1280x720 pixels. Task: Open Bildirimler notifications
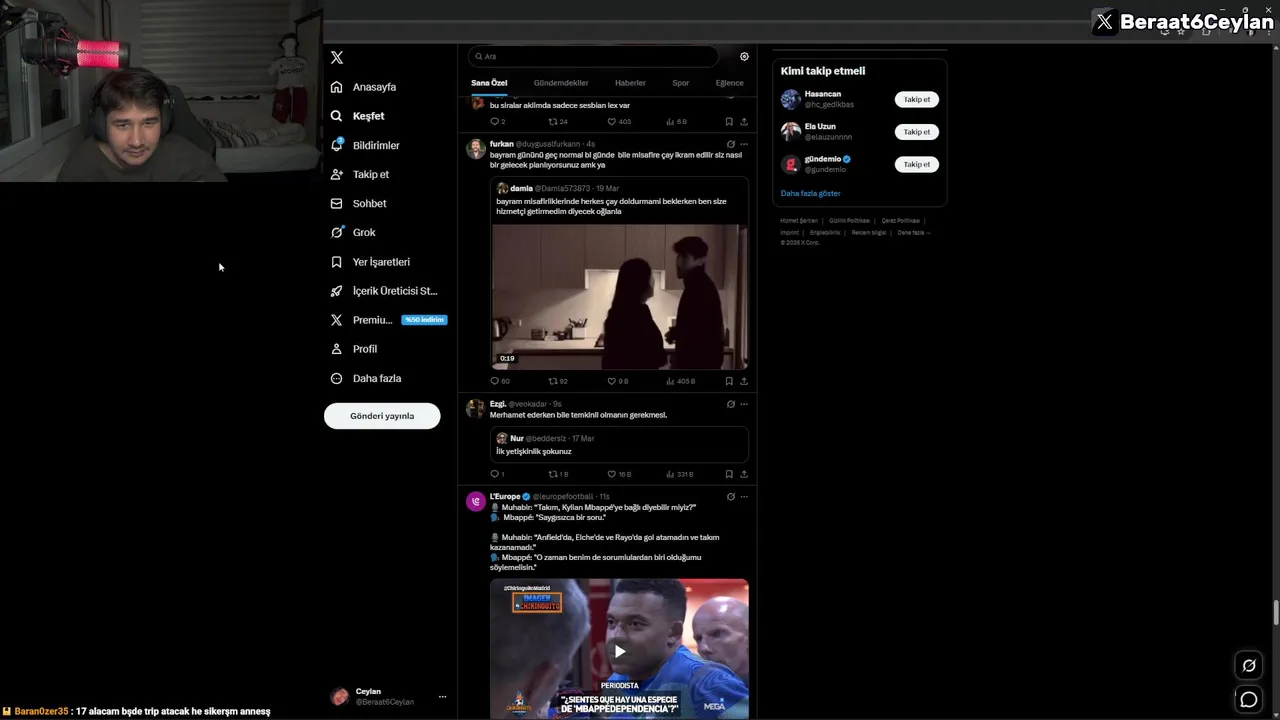pyautogui.click(x=365, y=145)
